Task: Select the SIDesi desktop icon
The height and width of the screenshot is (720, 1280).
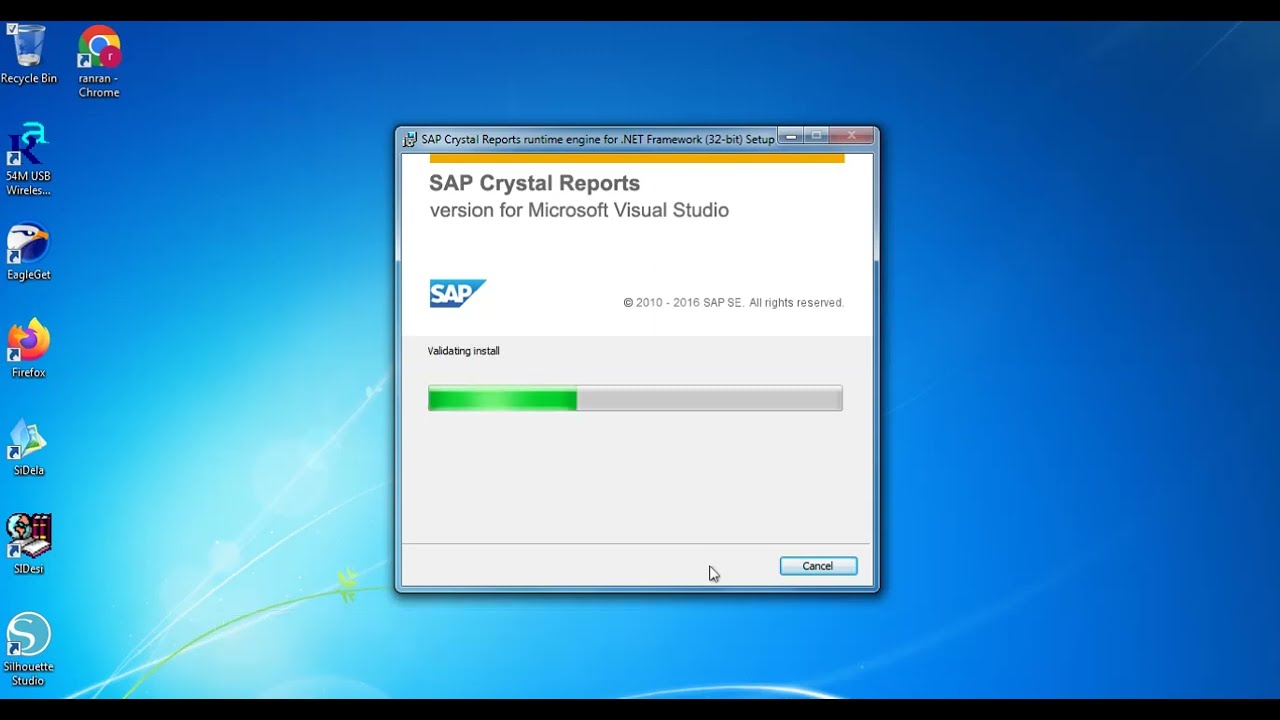Action: coord(28,545)
